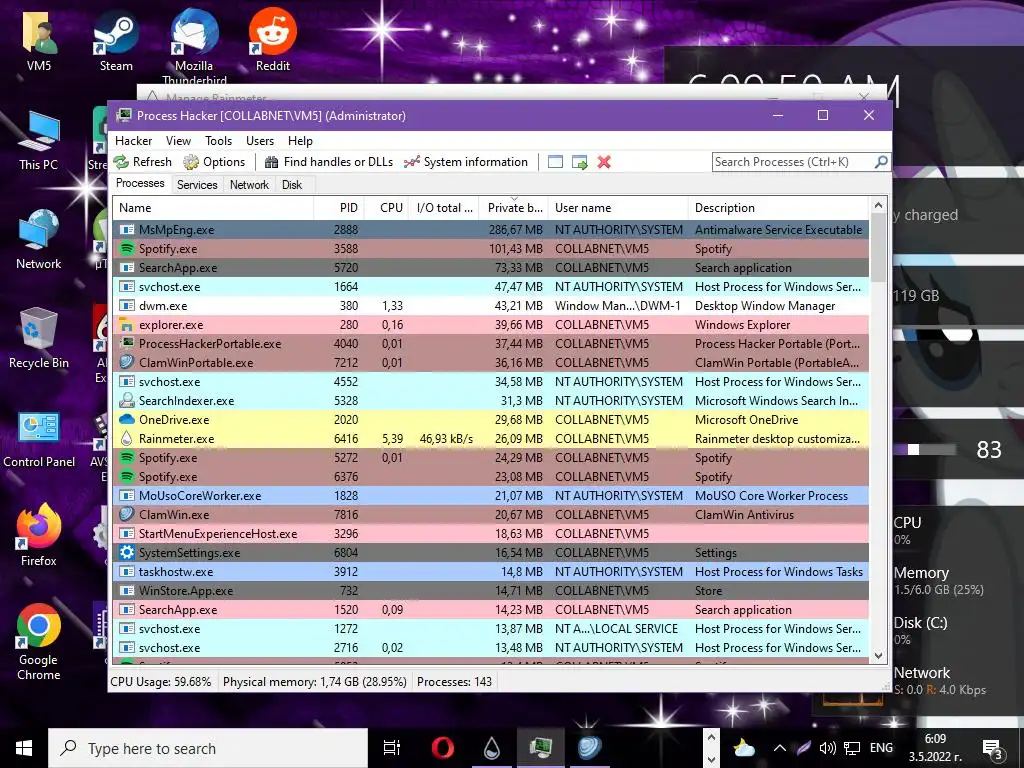Switch to the Network tab

[x=249, y=185]
